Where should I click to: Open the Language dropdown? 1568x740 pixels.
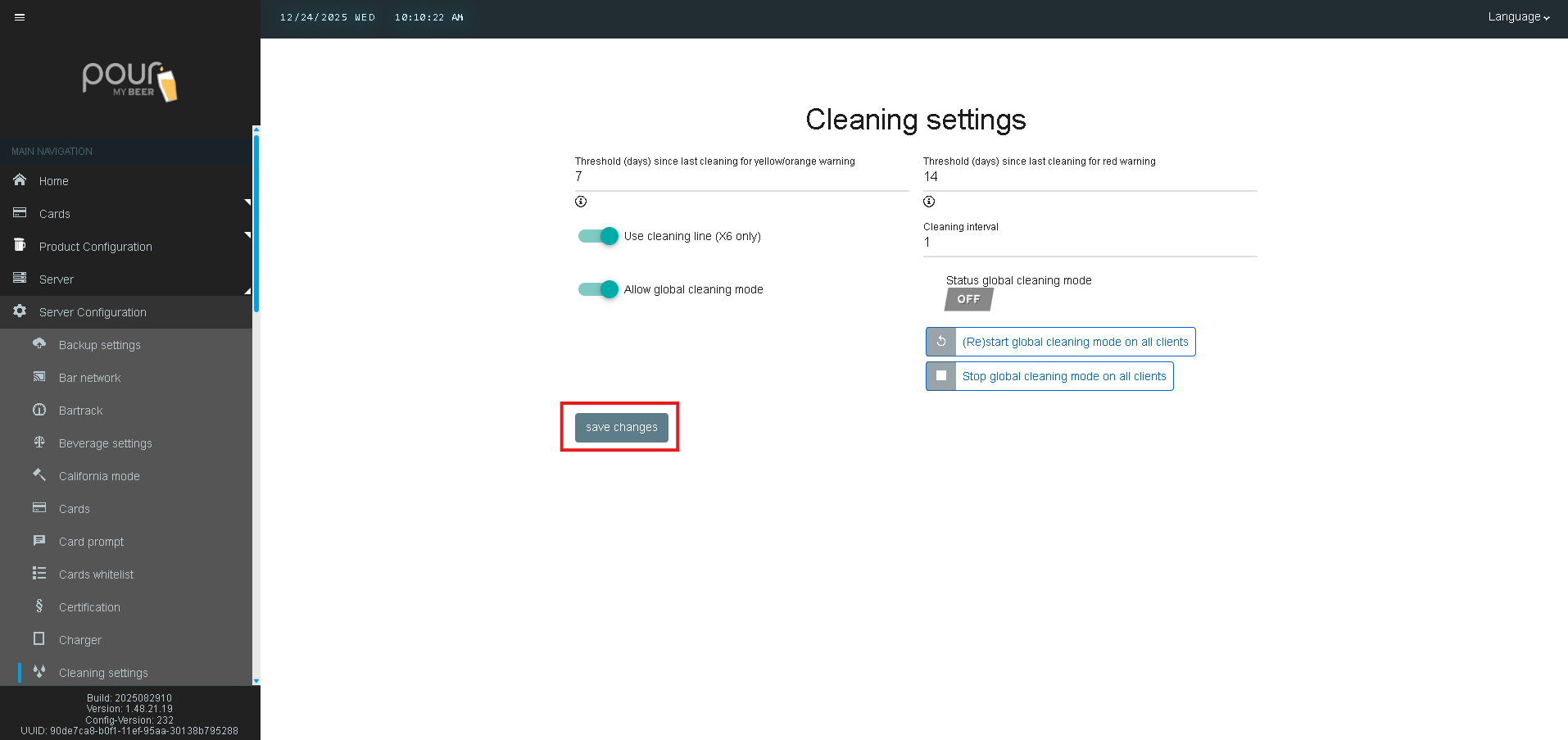click(x=1518, y=17)
